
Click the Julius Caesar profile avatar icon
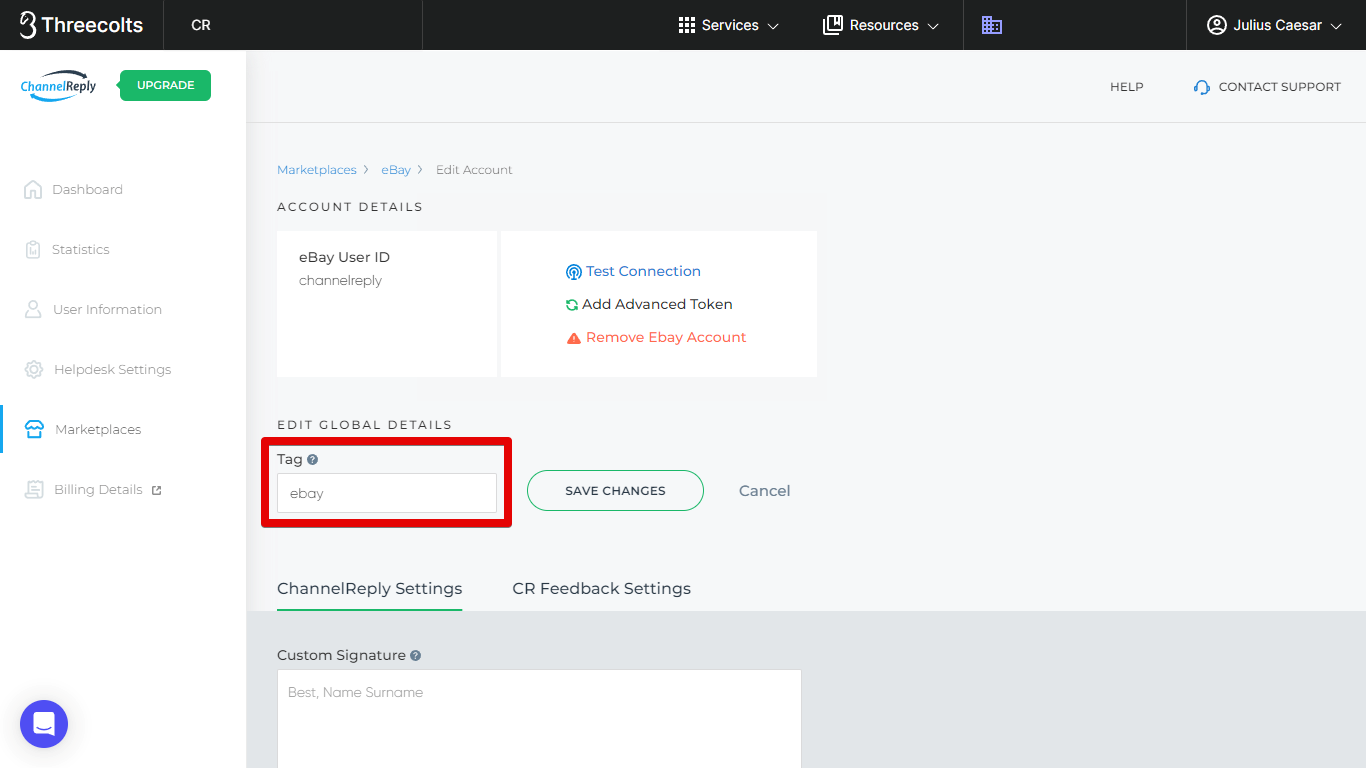pyautogui.click(x=1216, y=25)
